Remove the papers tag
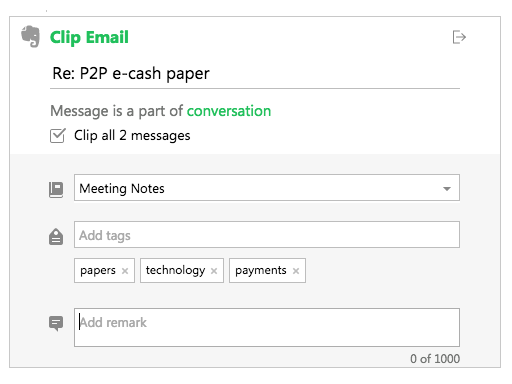Image resolution: width=512 pixels, height=384 pixels. click(x=125, y=271)
